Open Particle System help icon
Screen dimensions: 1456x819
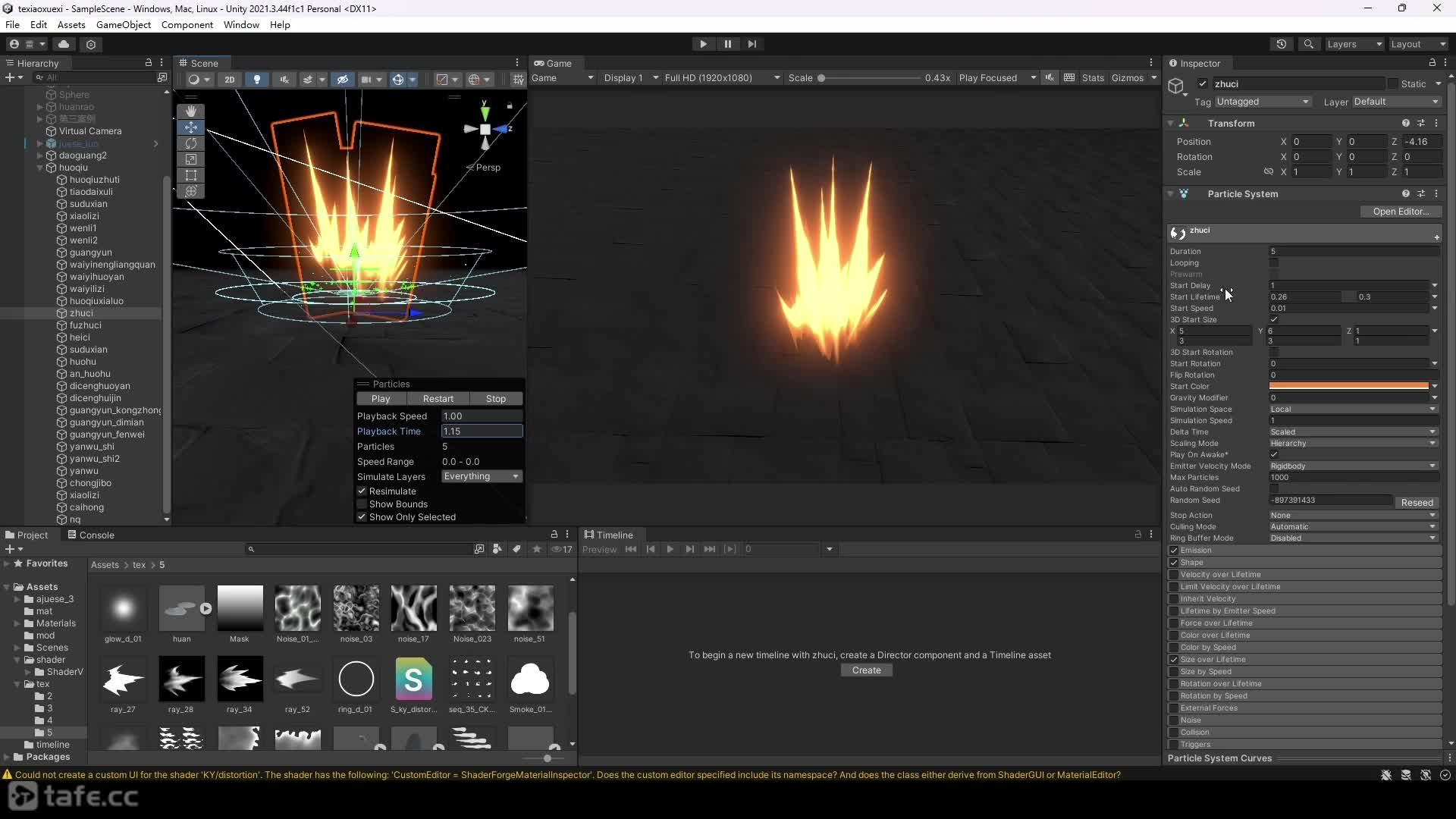1406,194
